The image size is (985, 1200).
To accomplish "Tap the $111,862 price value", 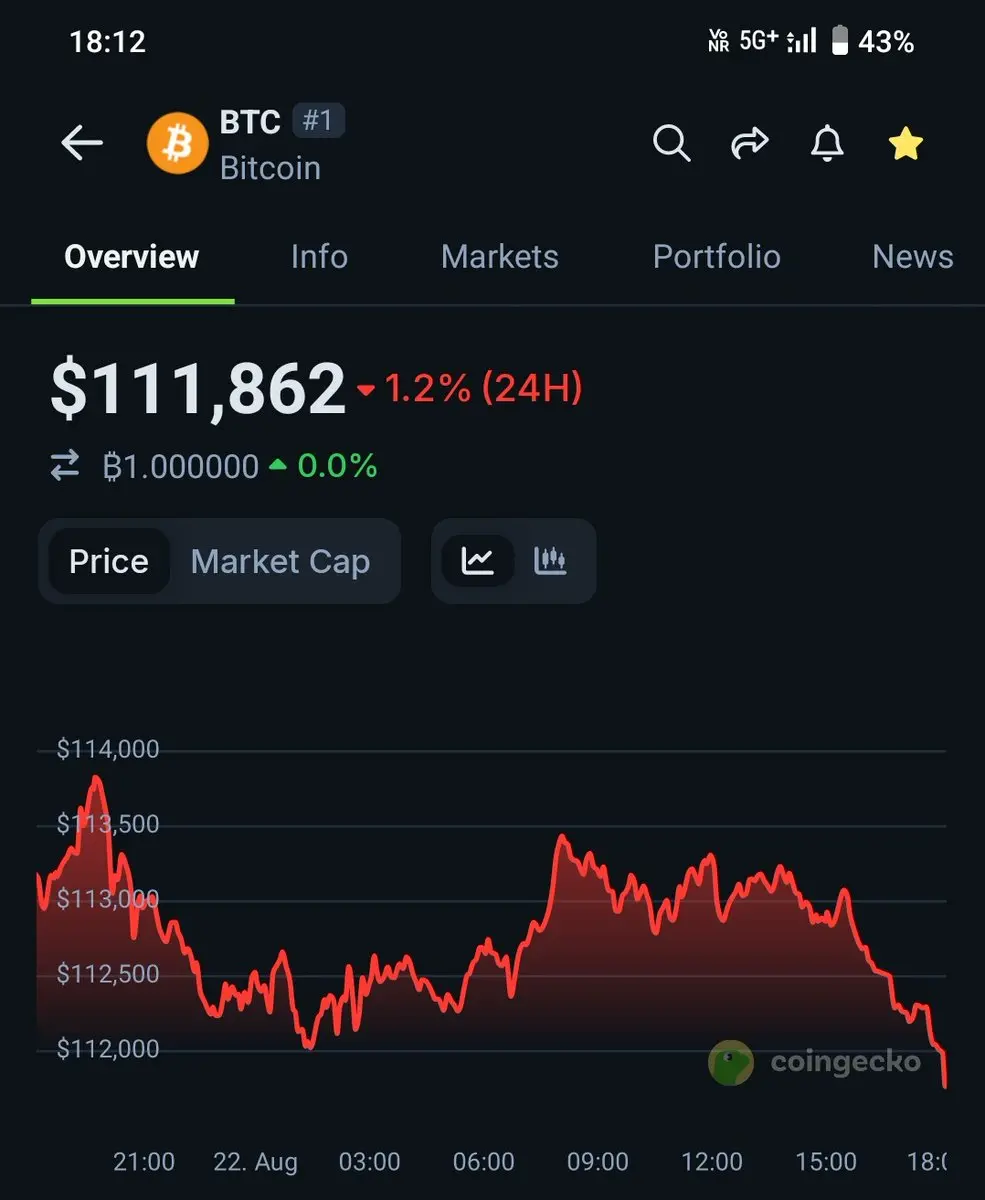I will click(198, 389).
